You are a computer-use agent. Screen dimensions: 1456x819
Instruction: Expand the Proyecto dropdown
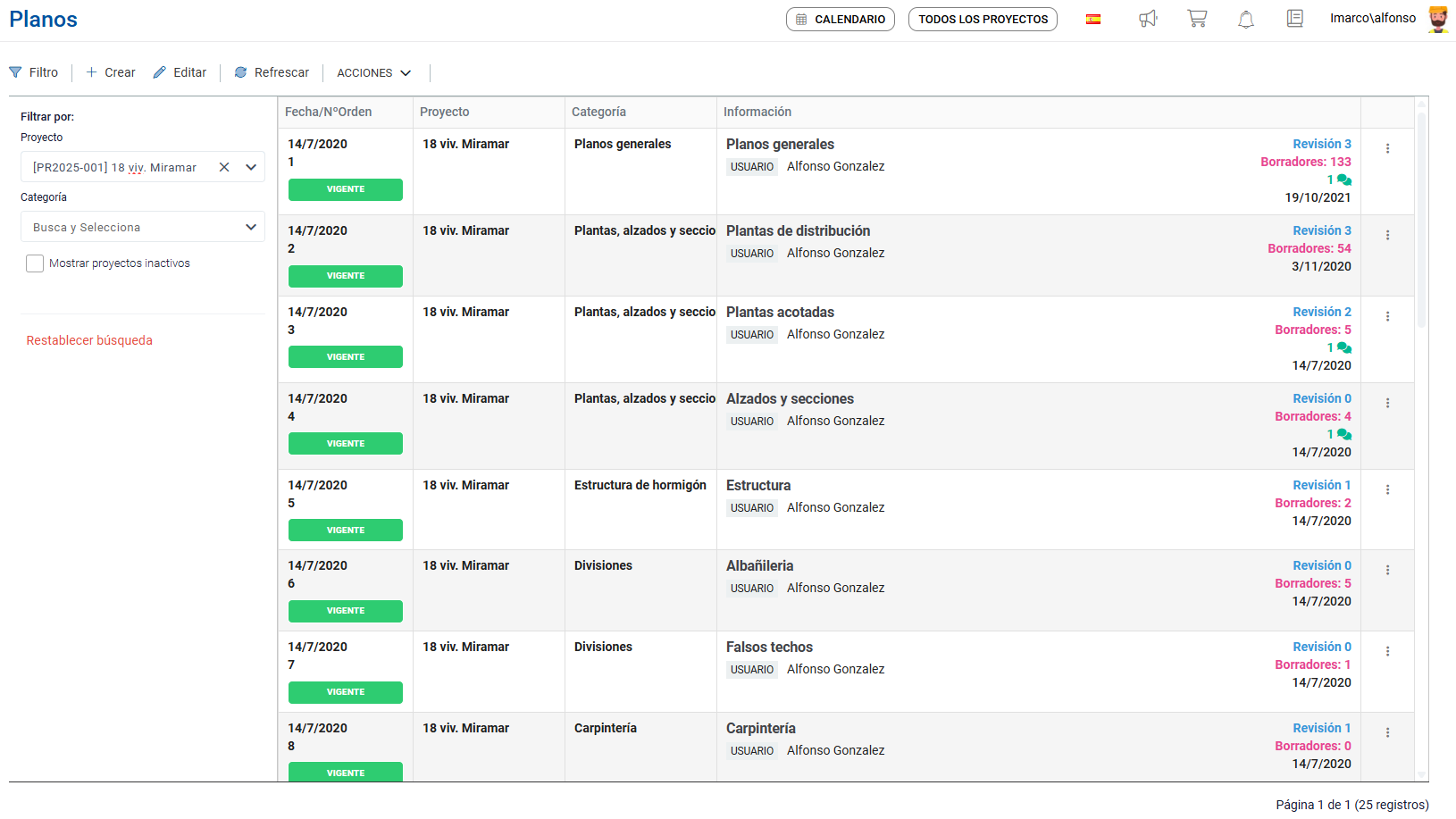click(x=251, y=167)
